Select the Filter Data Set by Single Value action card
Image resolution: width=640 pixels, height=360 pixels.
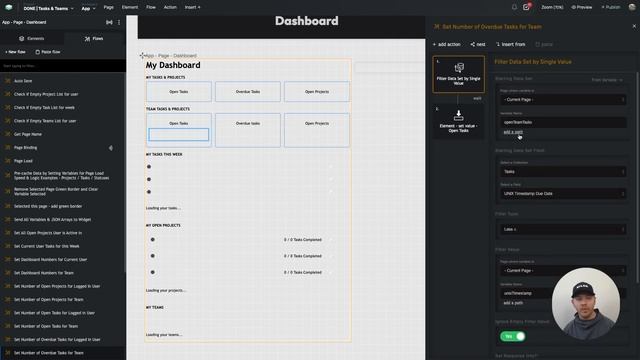(458, 74)
